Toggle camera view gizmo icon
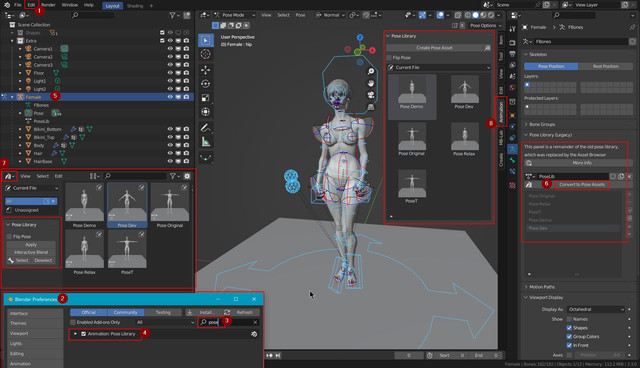 (x=371, y=95)
